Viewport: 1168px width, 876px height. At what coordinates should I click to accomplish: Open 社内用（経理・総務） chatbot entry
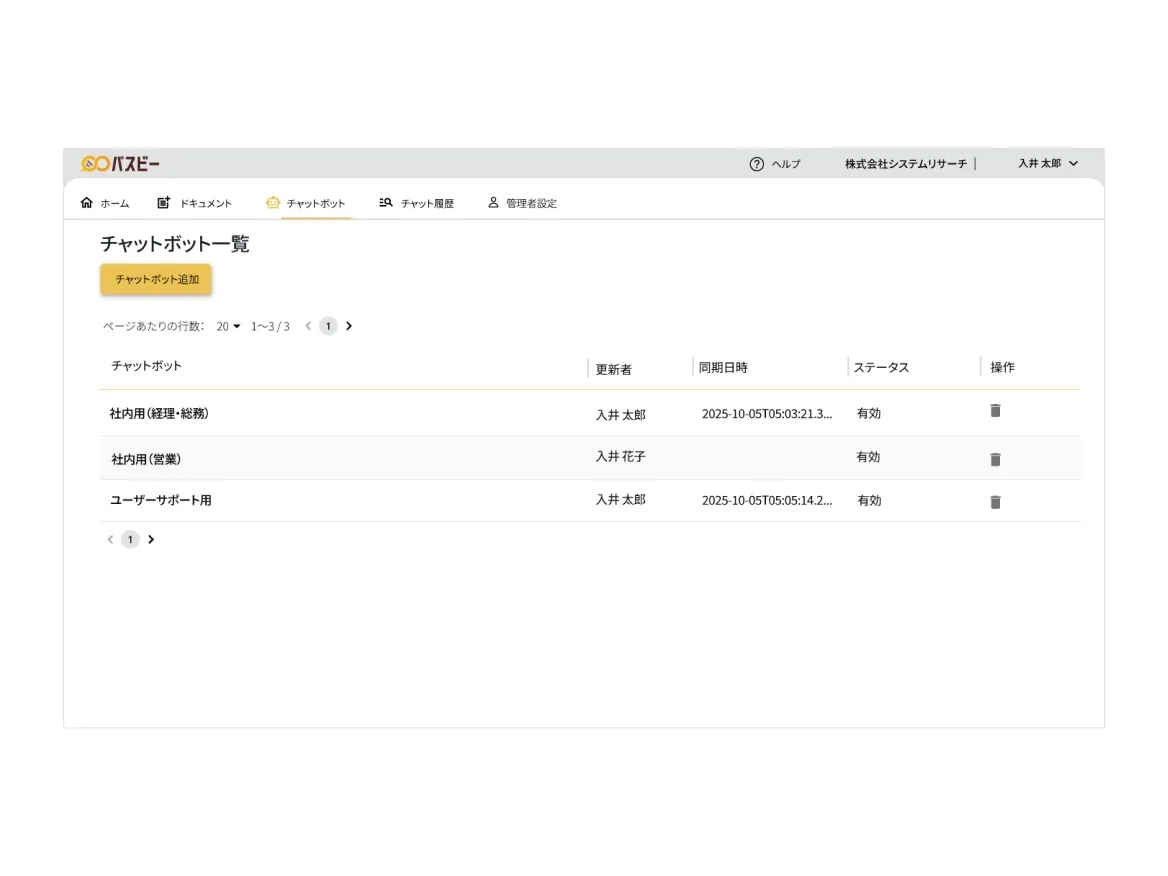point(159,413)
